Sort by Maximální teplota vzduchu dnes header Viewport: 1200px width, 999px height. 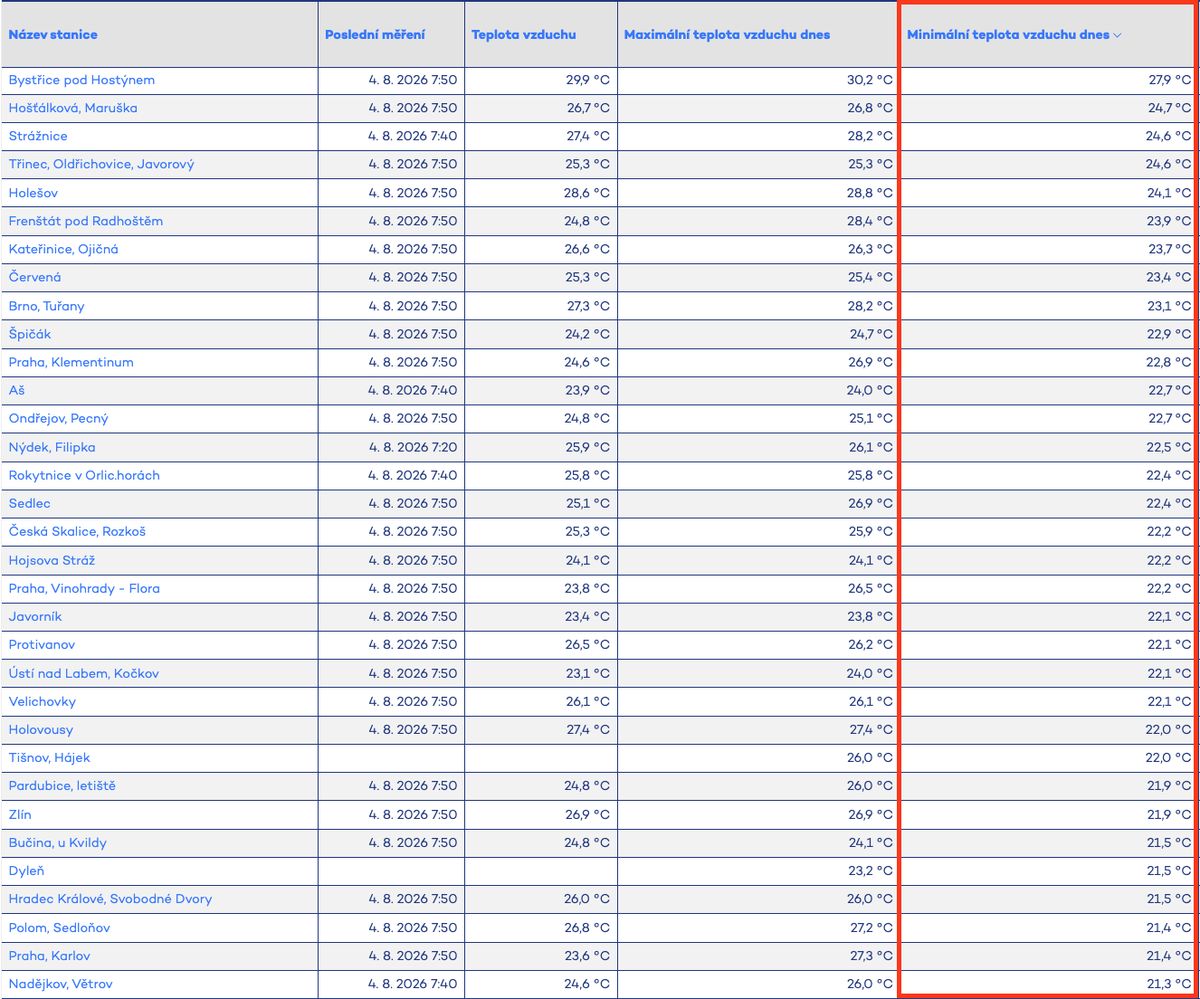point(727,35)
